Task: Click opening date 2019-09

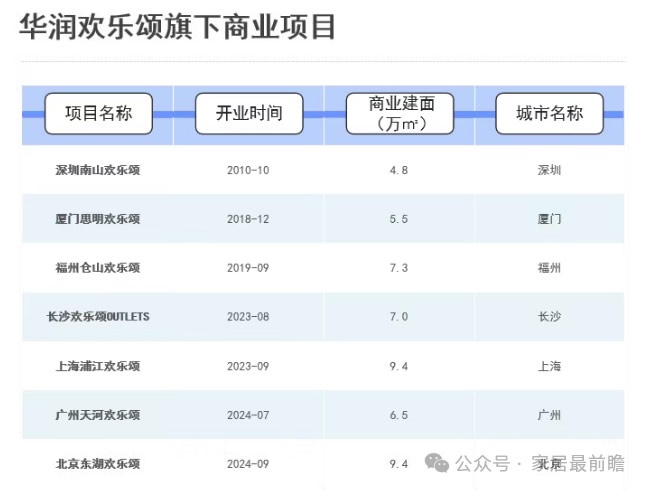Action: (x=248, y=268)
